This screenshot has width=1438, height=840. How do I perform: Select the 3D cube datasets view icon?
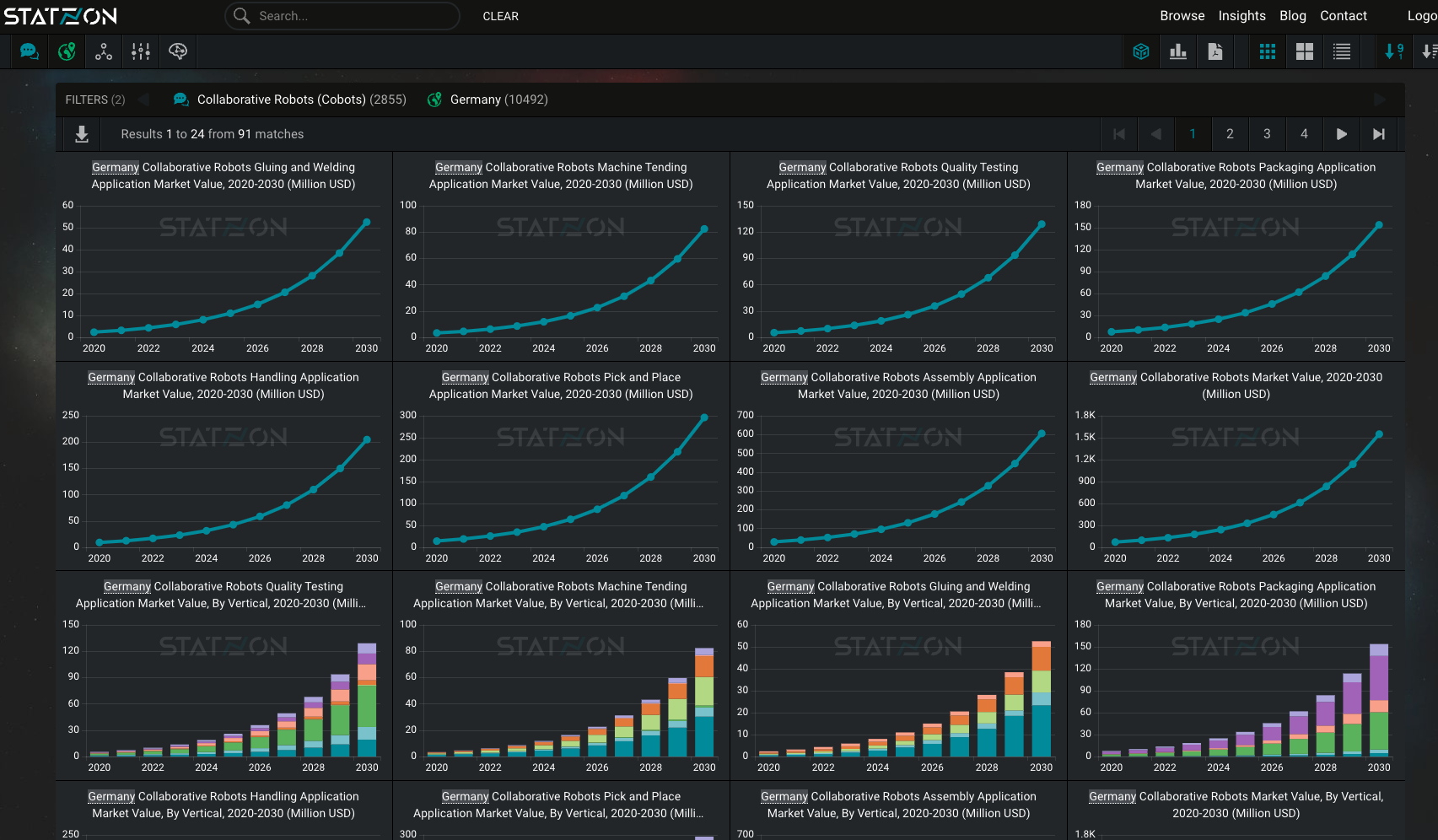coord(1141,51)
